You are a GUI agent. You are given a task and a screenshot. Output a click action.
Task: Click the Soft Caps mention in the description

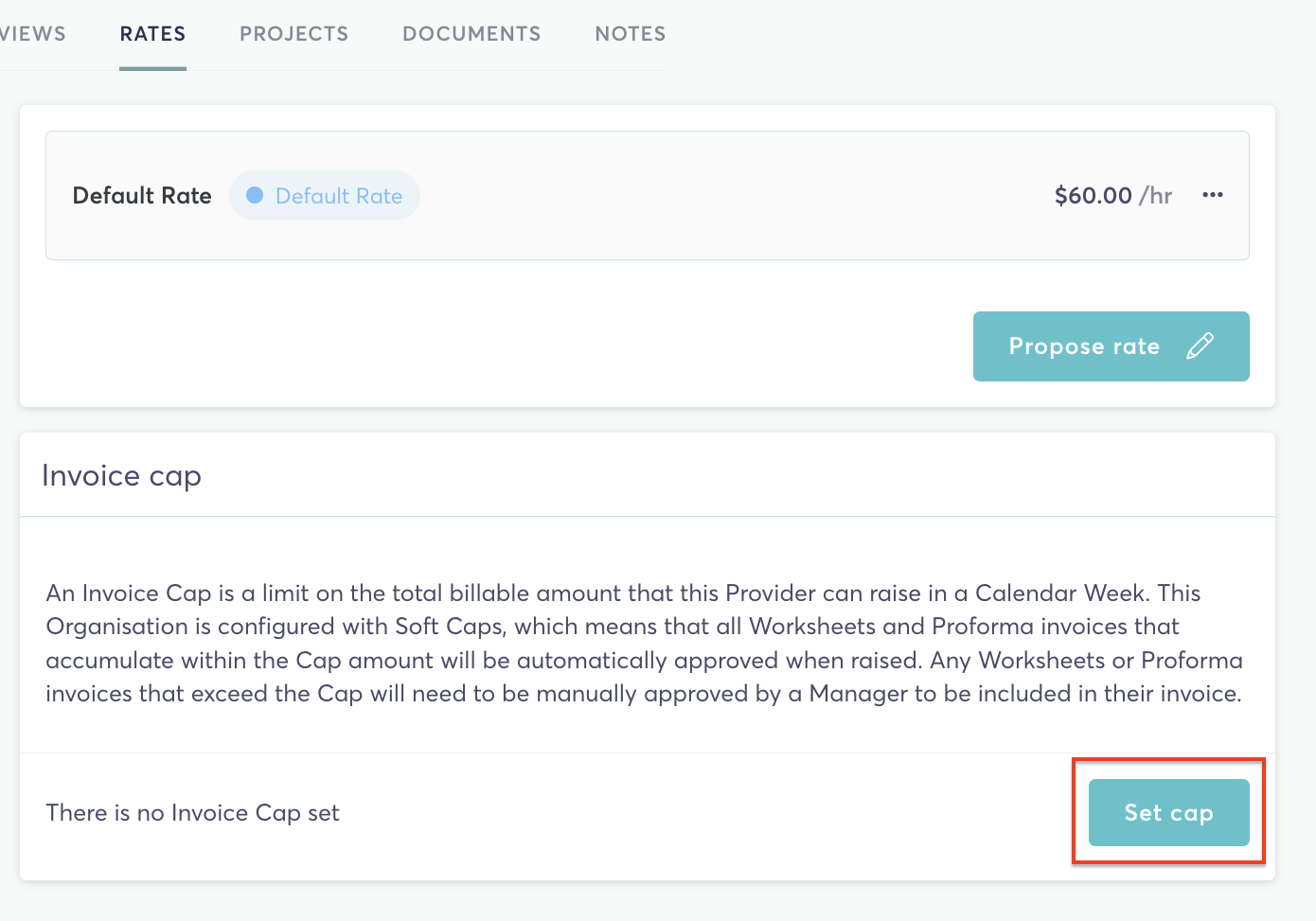point(450,627)
